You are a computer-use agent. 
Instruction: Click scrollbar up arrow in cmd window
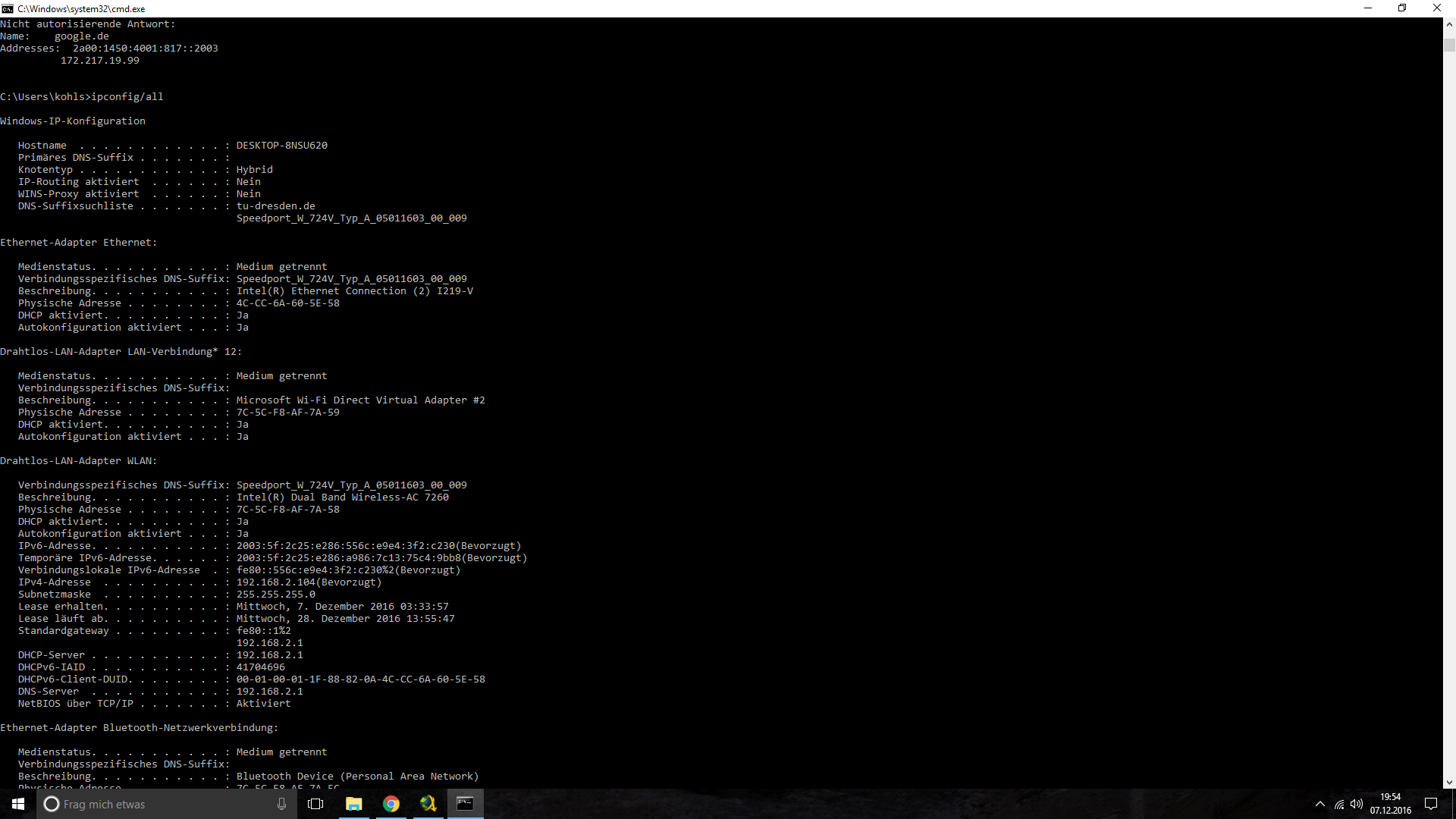point(1449,24)
